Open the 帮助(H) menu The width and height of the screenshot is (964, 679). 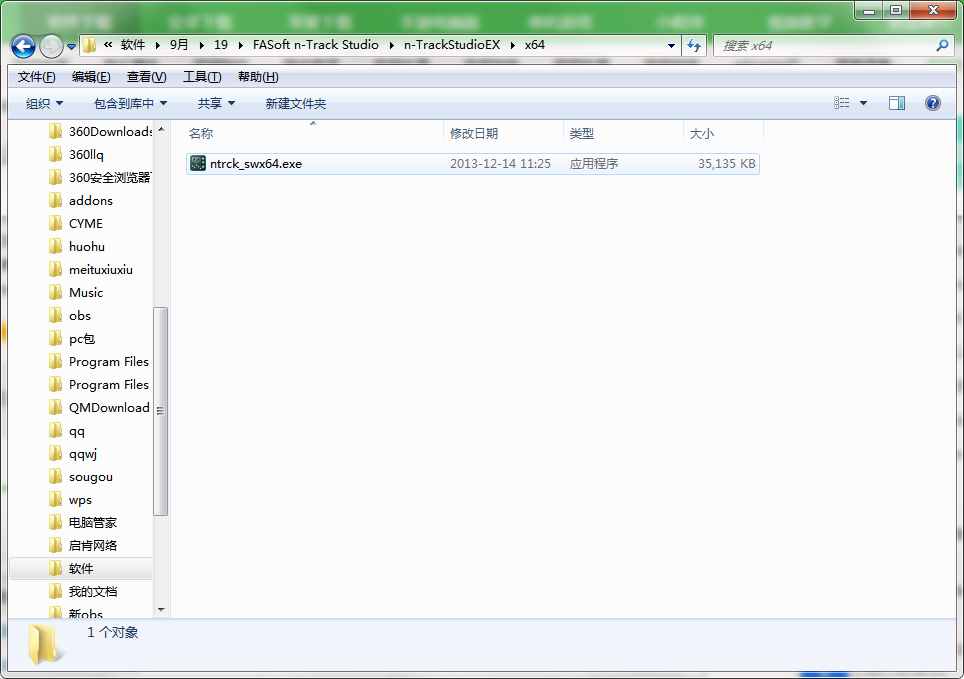(x=258, y=77)
